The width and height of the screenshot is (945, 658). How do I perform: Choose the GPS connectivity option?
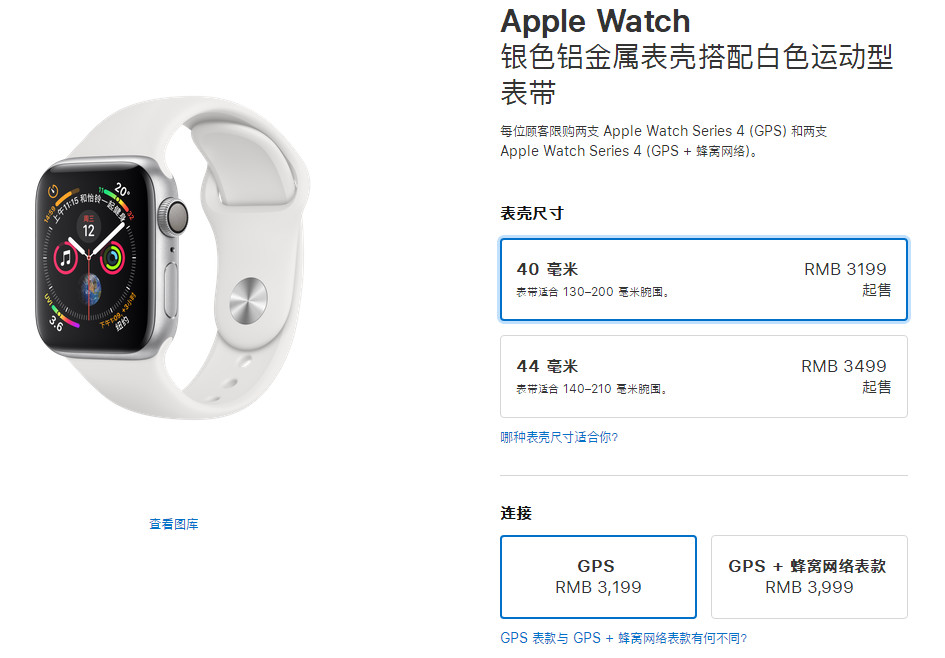coord(598,577)
